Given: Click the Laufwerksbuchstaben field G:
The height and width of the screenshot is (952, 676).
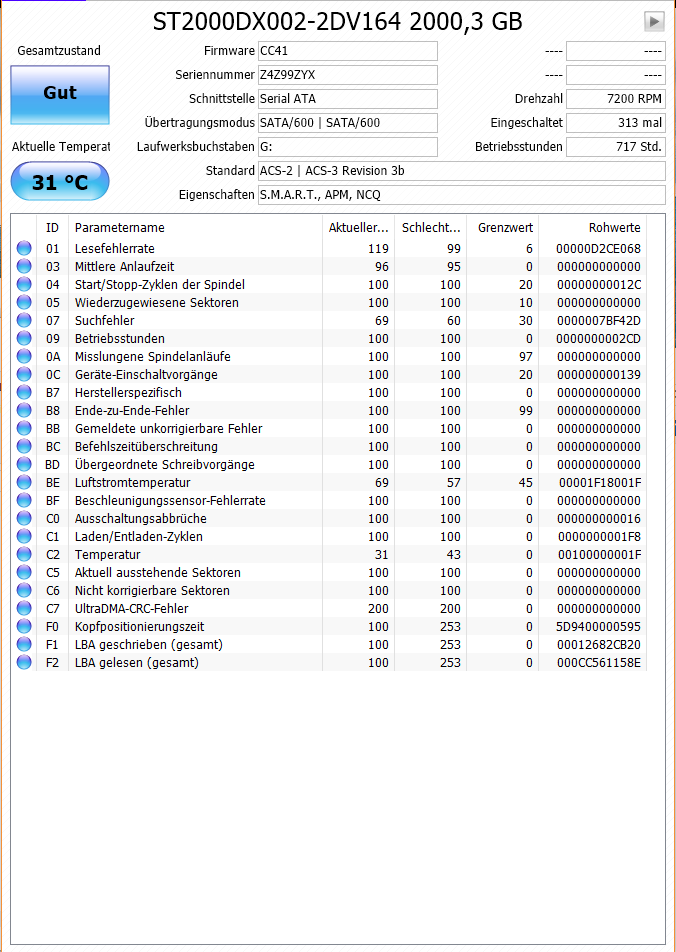Looking at the screenshot, I should (x=348, y=147).
